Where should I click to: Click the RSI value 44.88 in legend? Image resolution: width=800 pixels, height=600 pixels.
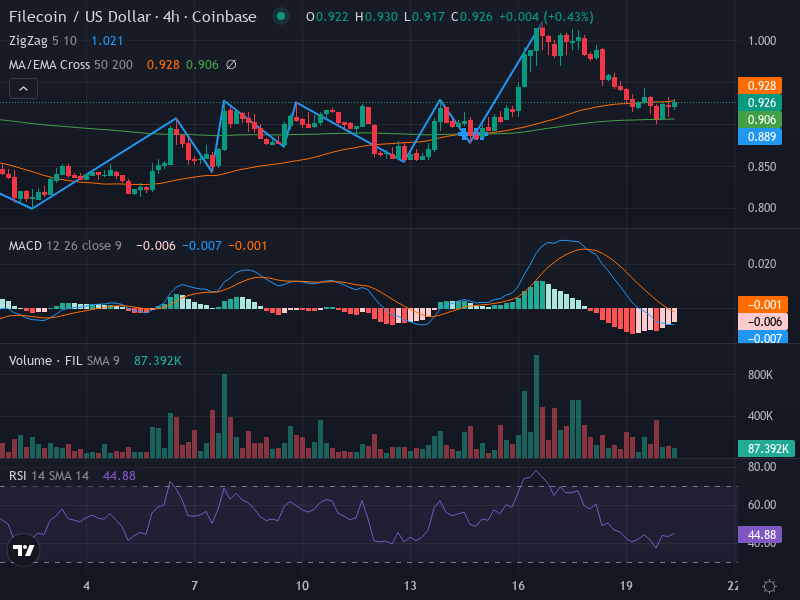119,476
